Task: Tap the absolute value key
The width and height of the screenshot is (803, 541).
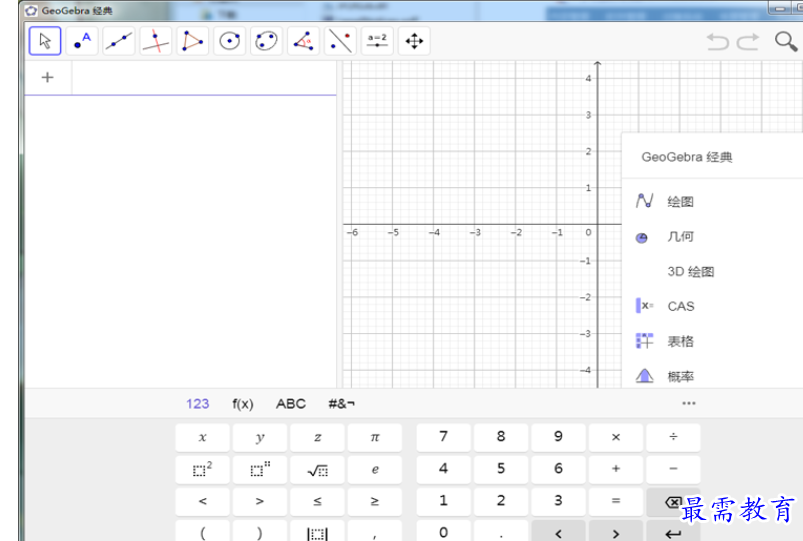Action: [317, 531]
